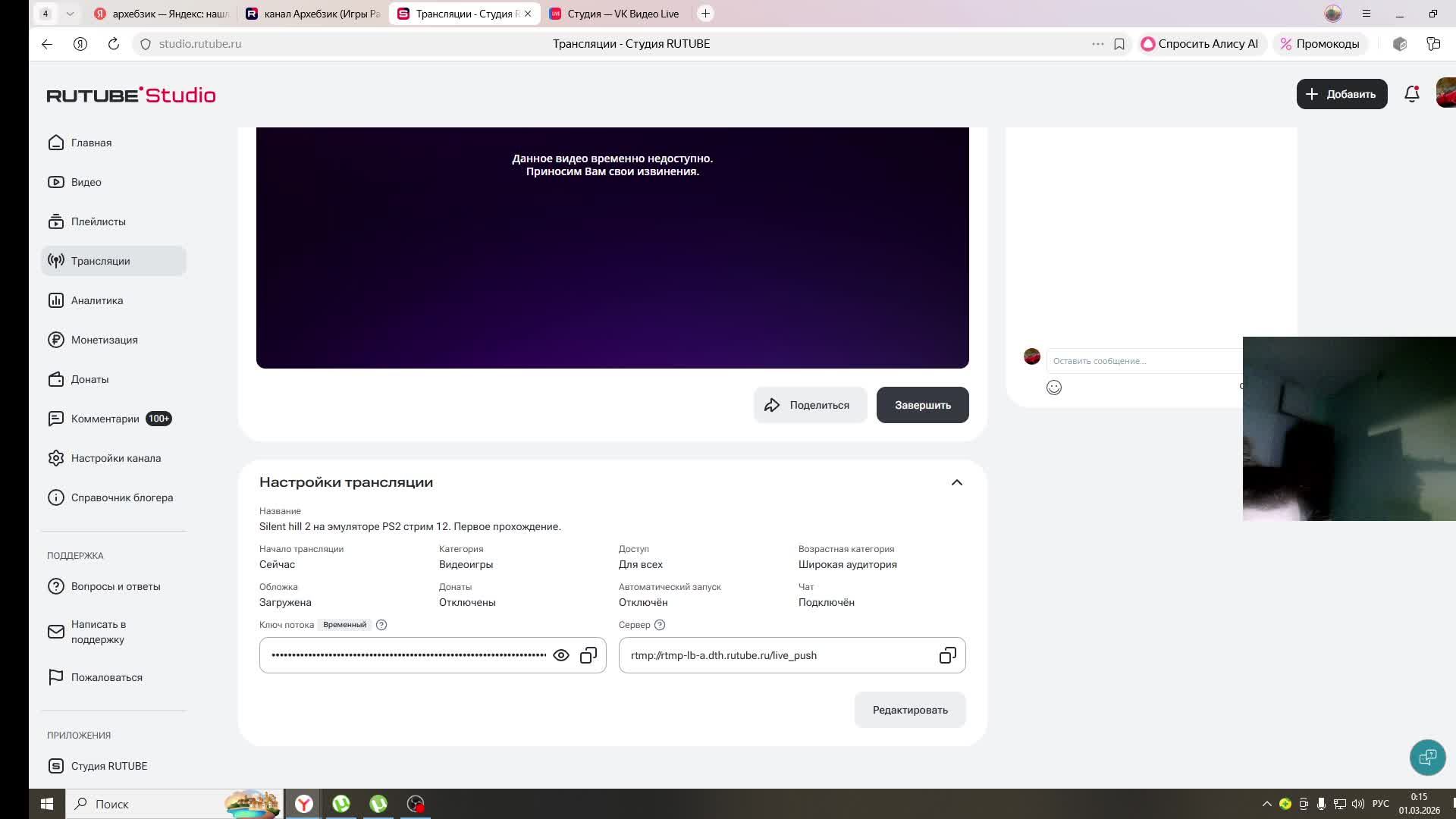Show help tooltip for Ключ потока

pos(381,625)
